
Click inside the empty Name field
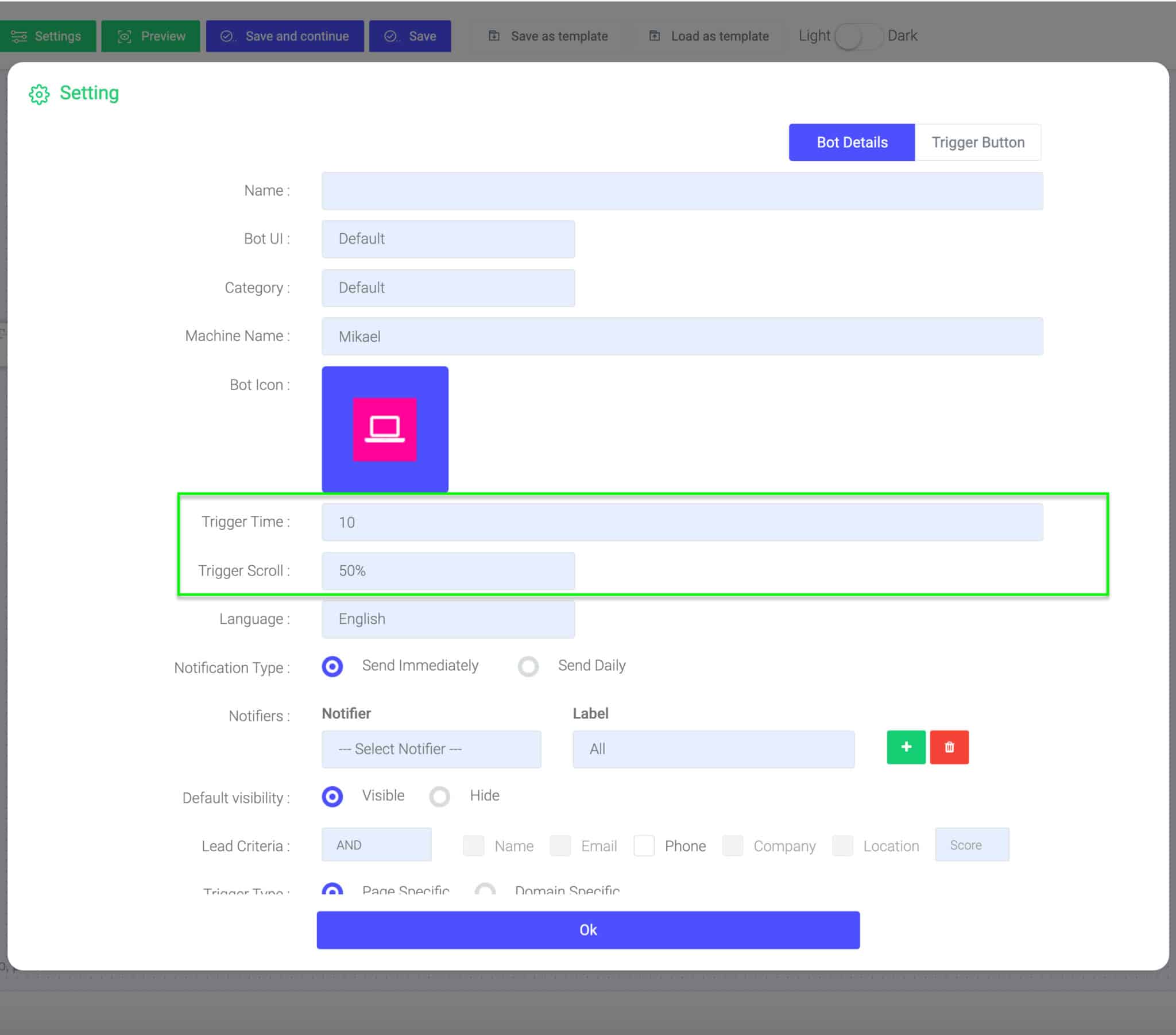pos(682,191)
